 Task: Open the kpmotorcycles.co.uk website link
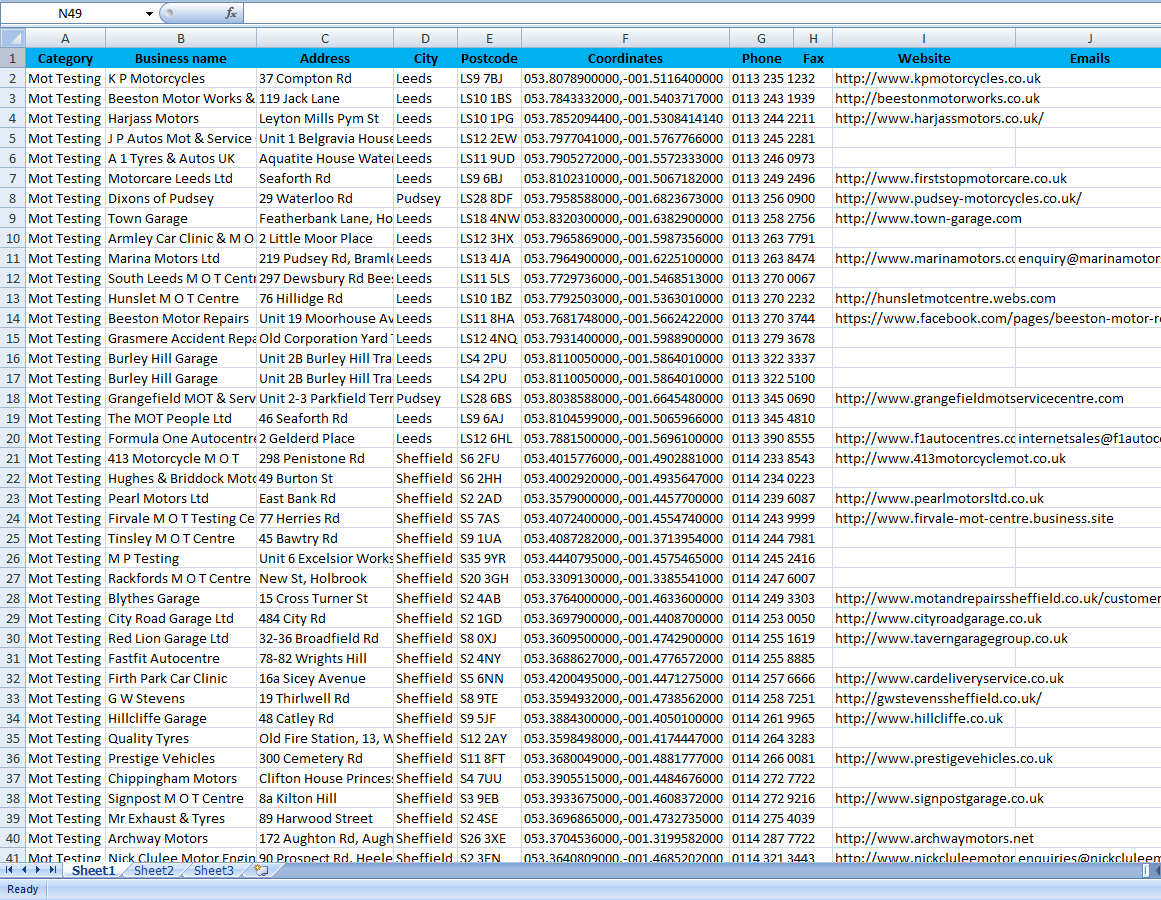pyautogui.click(x=937, y=78)
